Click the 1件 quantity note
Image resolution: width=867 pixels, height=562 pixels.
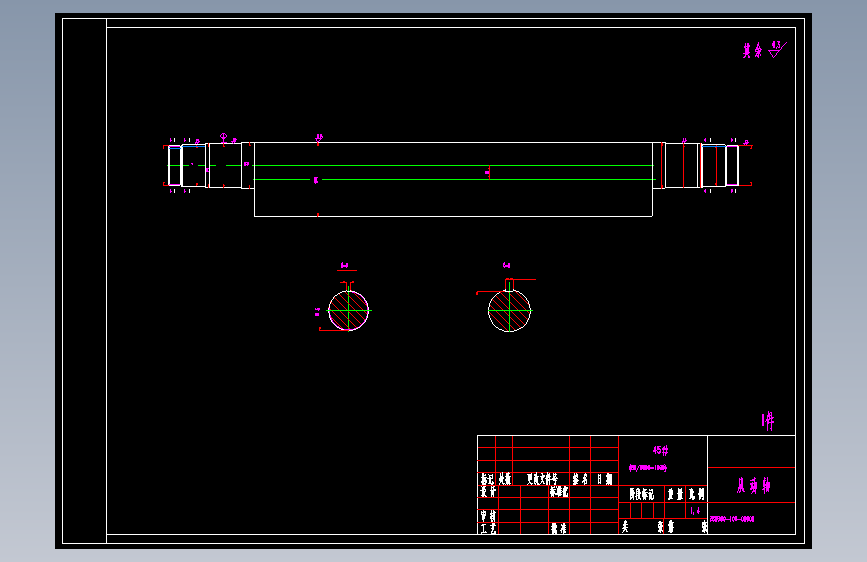point(768,422)
